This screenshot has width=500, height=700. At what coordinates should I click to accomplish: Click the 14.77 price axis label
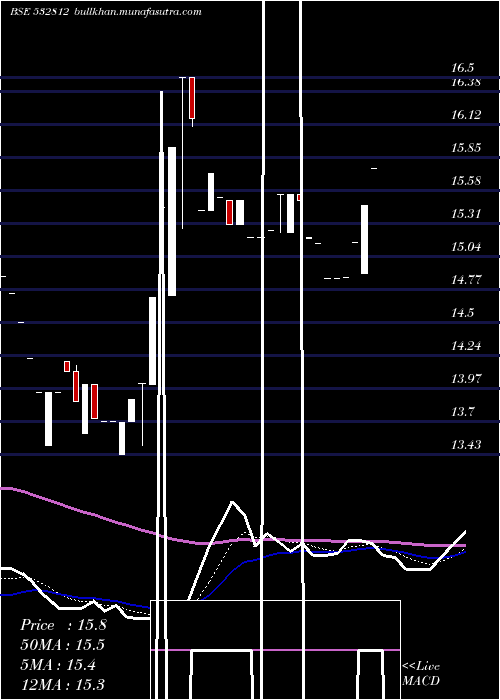click(x=466, y=280)
